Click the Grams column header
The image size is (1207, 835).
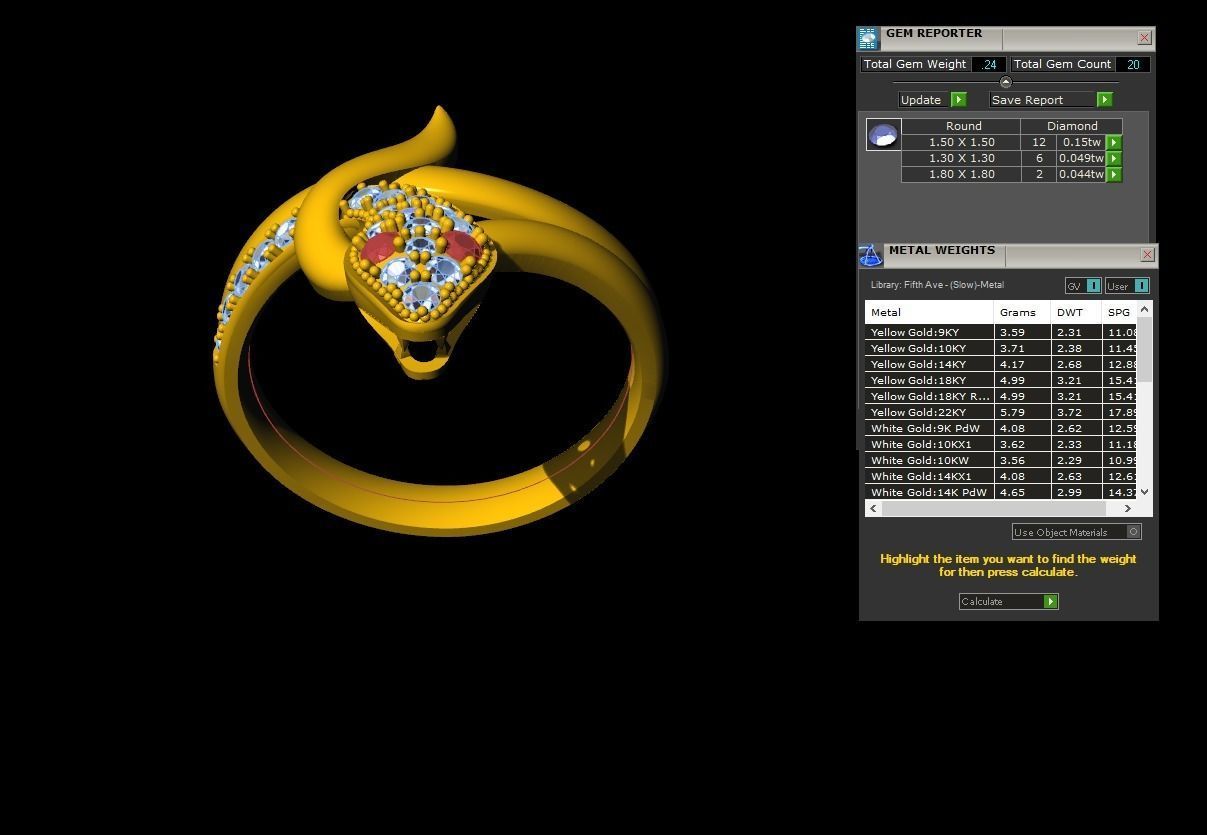coord(1022,312)
